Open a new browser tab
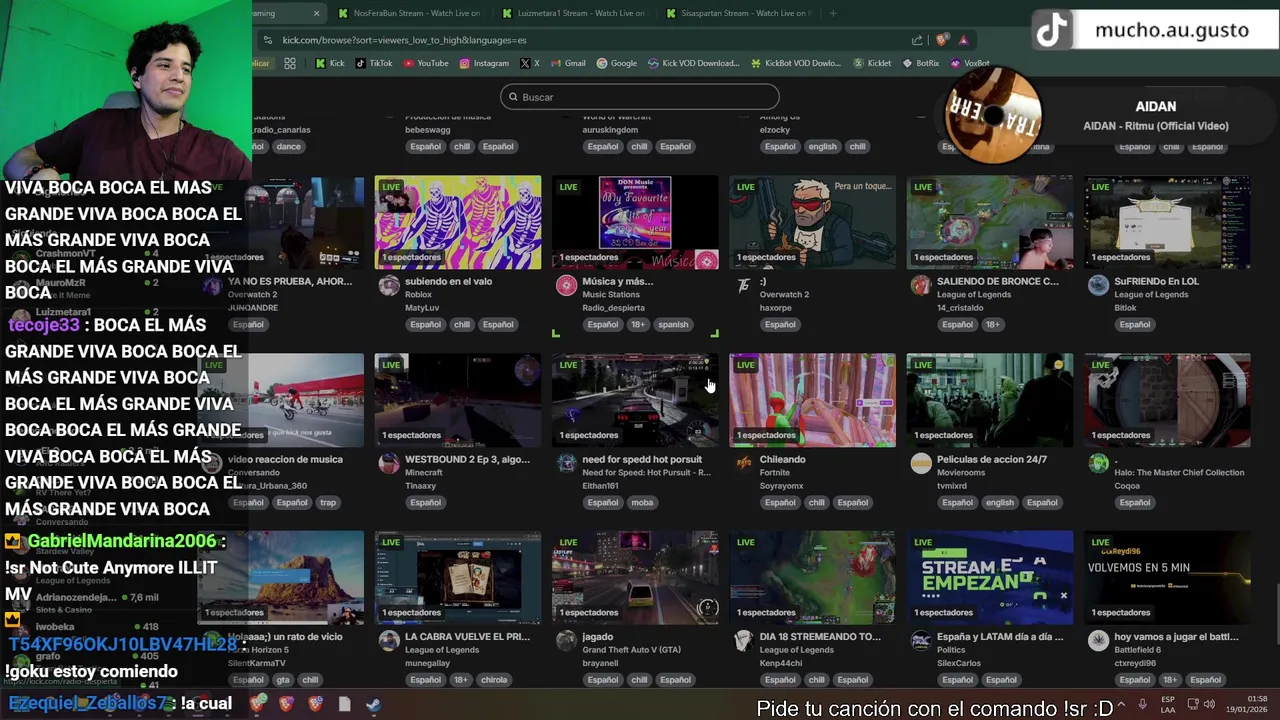The width and height of the screenshot is (1280, 720). click(833, 13)
